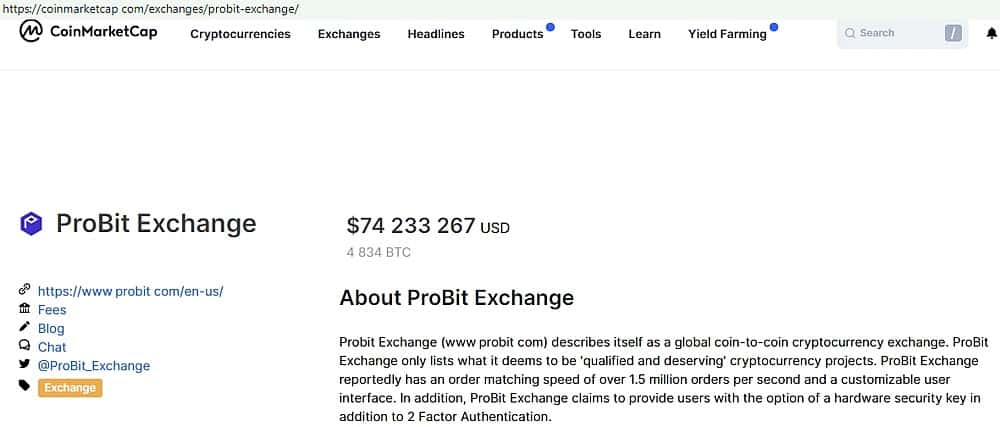Click the pencil icon beside Blog

click(24, 327)
